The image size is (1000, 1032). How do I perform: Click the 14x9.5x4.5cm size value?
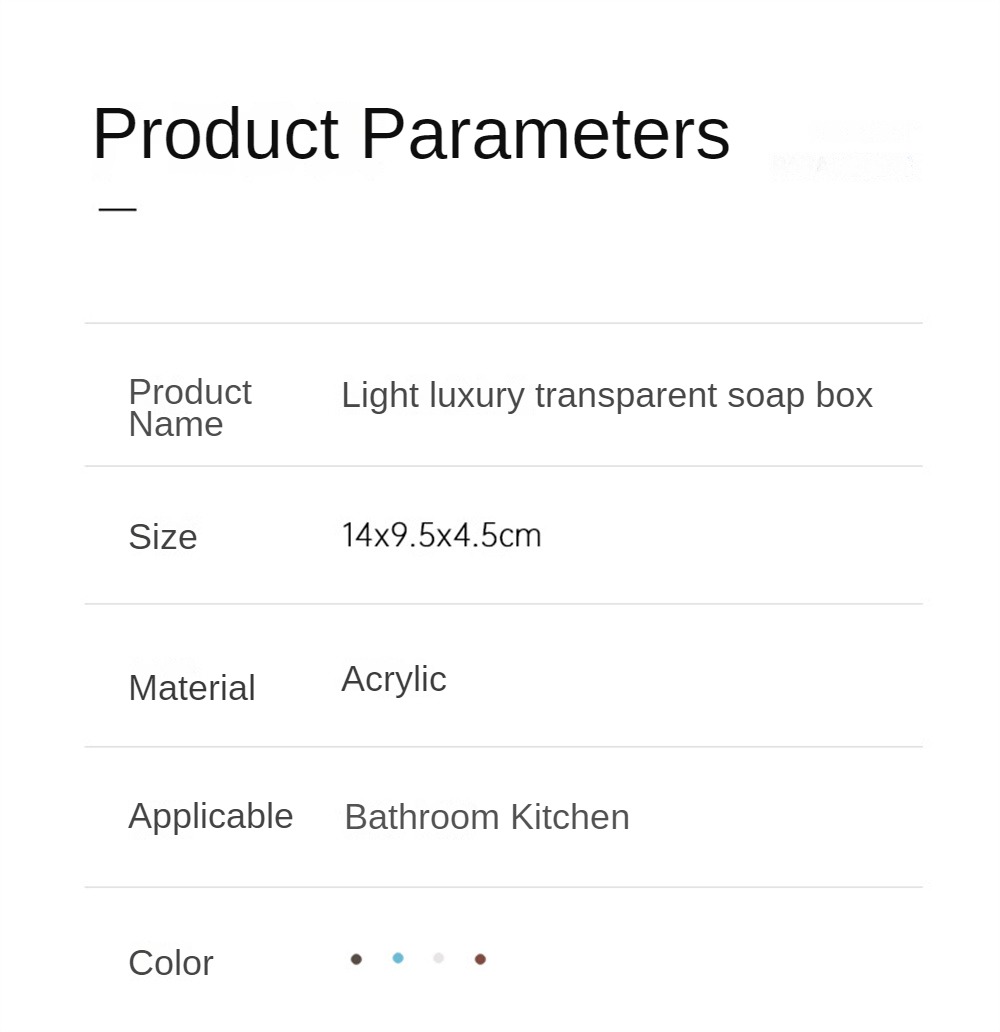(441, 535)
